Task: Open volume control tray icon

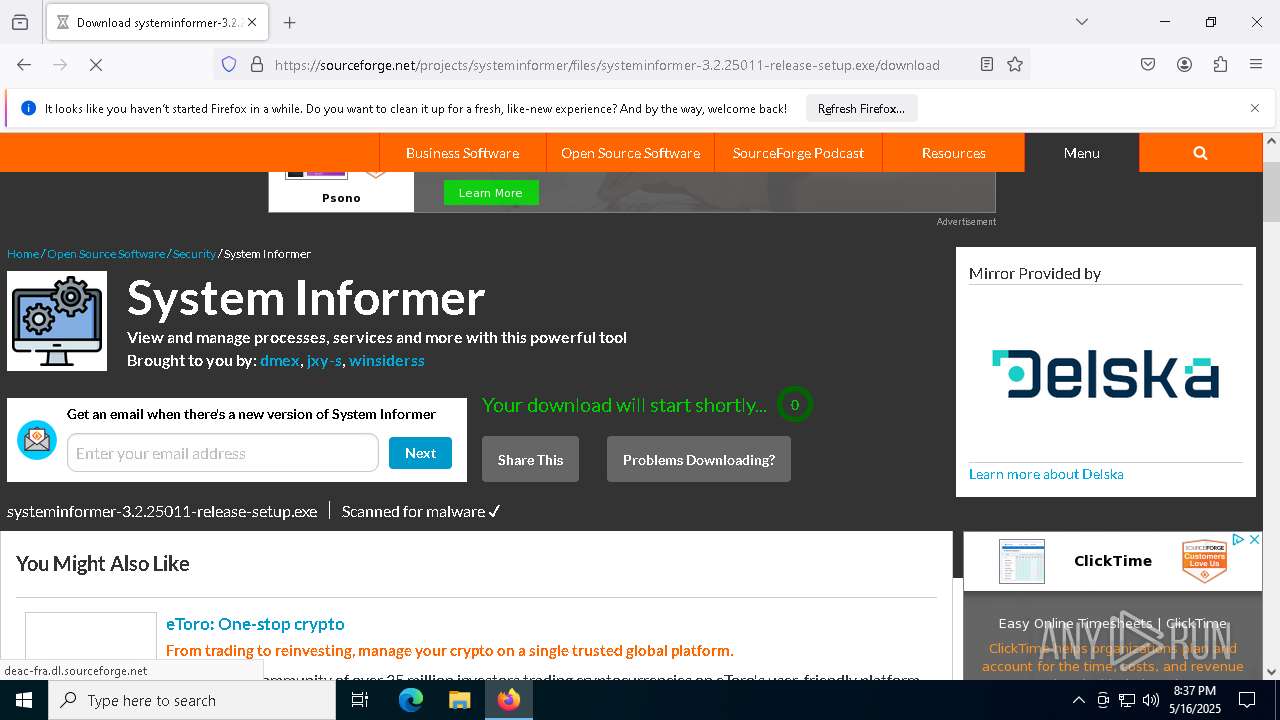Action: click(x=1151, y=700)
